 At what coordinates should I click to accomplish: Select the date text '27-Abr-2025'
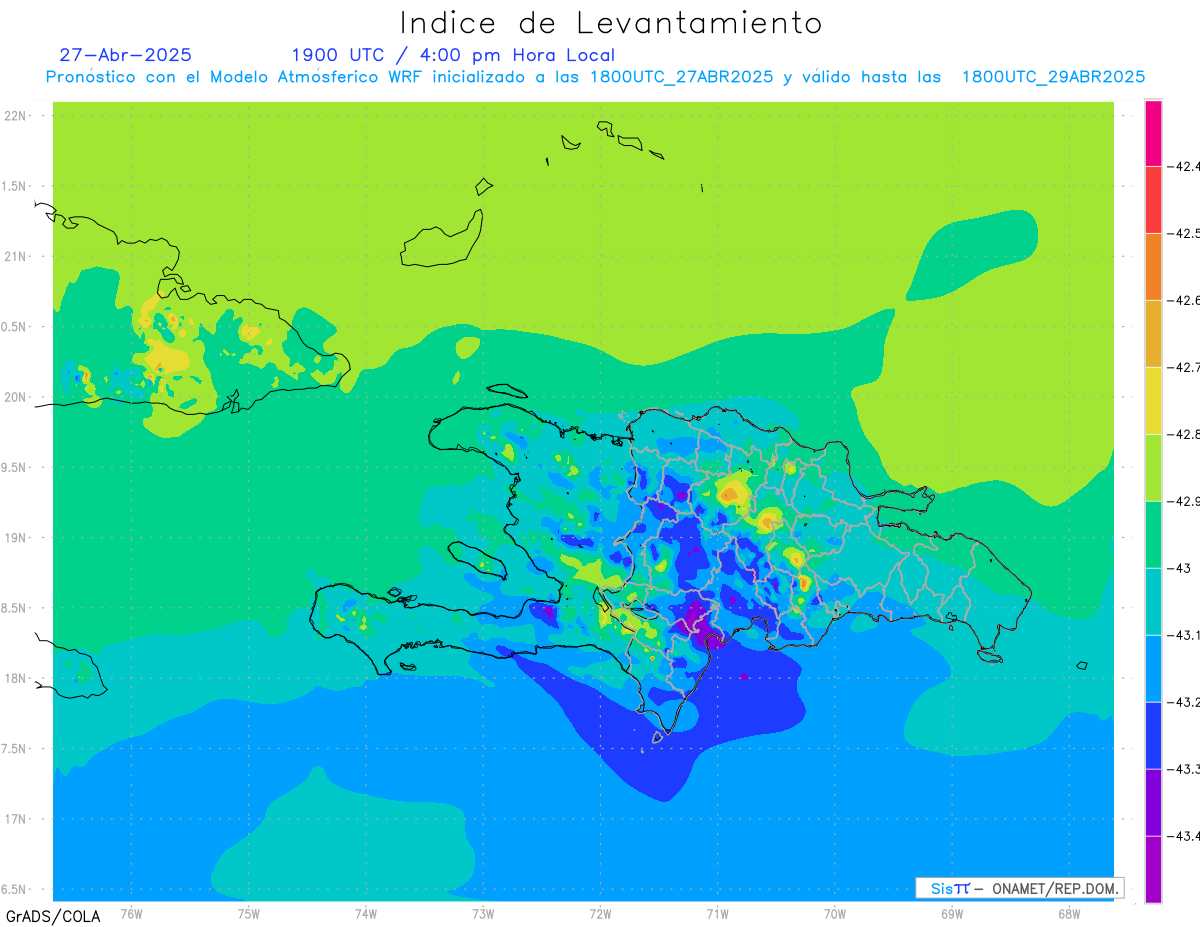point(126,55)
